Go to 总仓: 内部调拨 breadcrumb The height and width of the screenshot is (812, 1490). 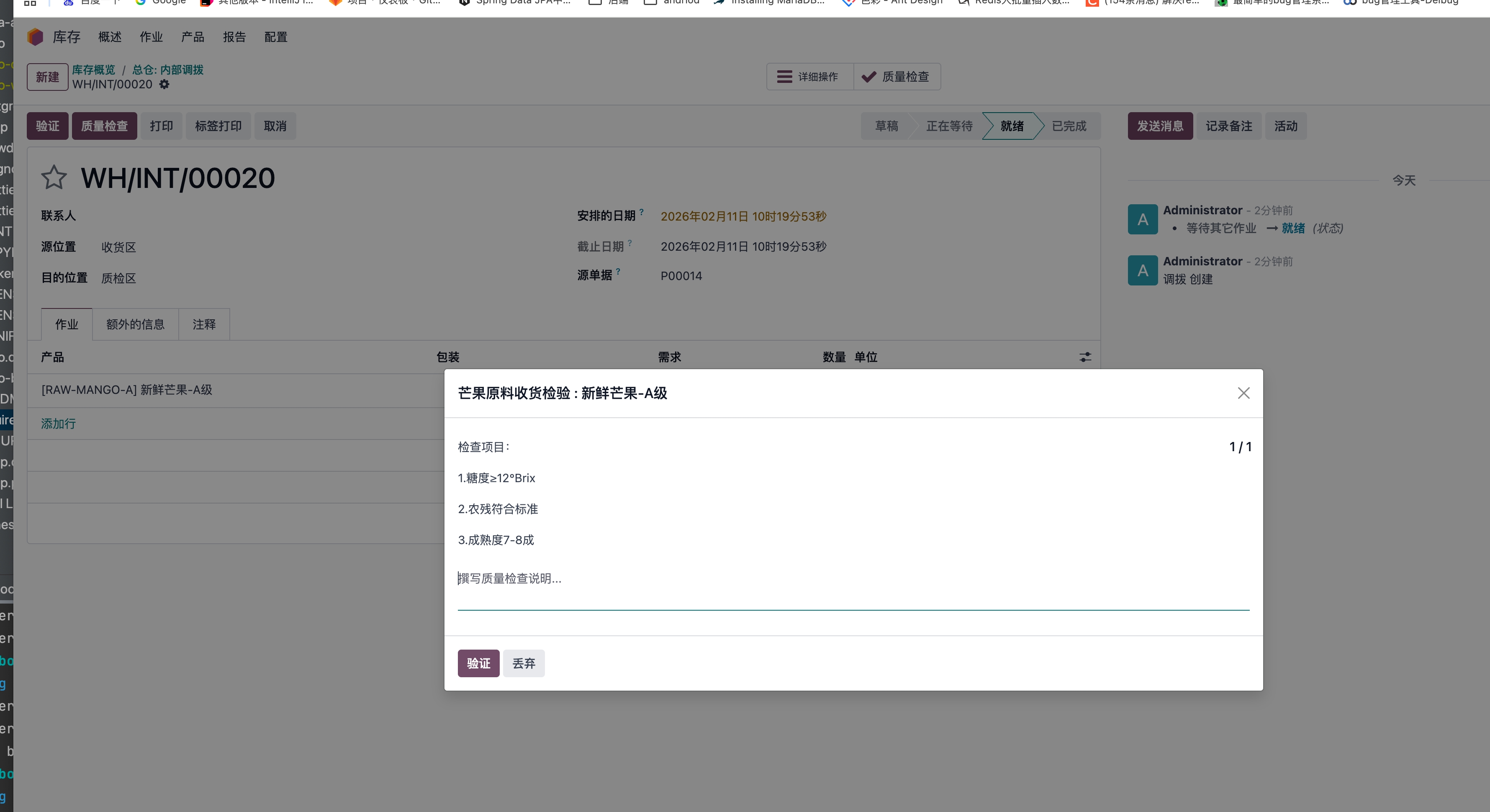coord(168,69)
